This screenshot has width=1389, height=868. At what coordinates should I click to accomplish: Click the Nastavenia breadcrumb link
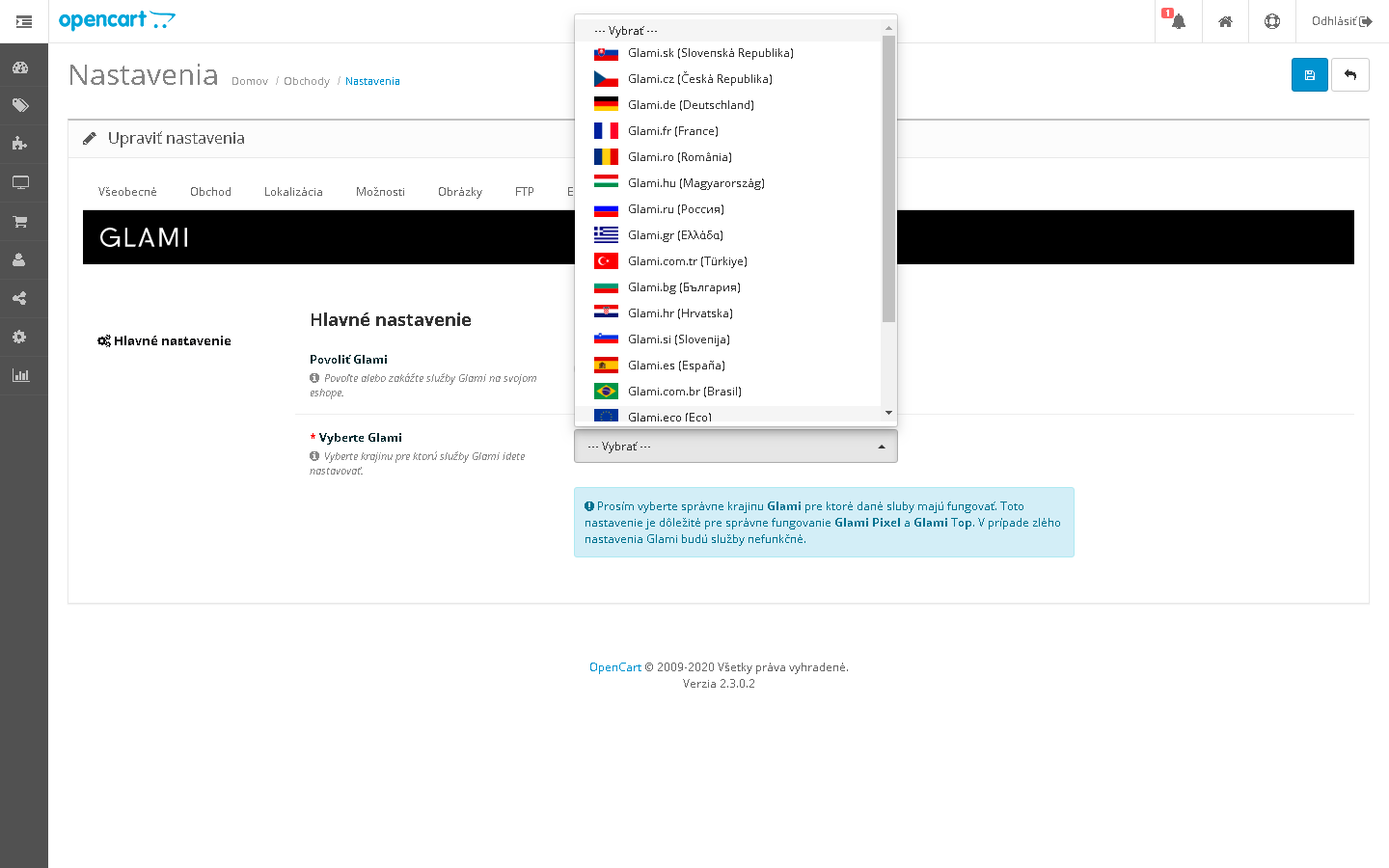tap(372, 81)
